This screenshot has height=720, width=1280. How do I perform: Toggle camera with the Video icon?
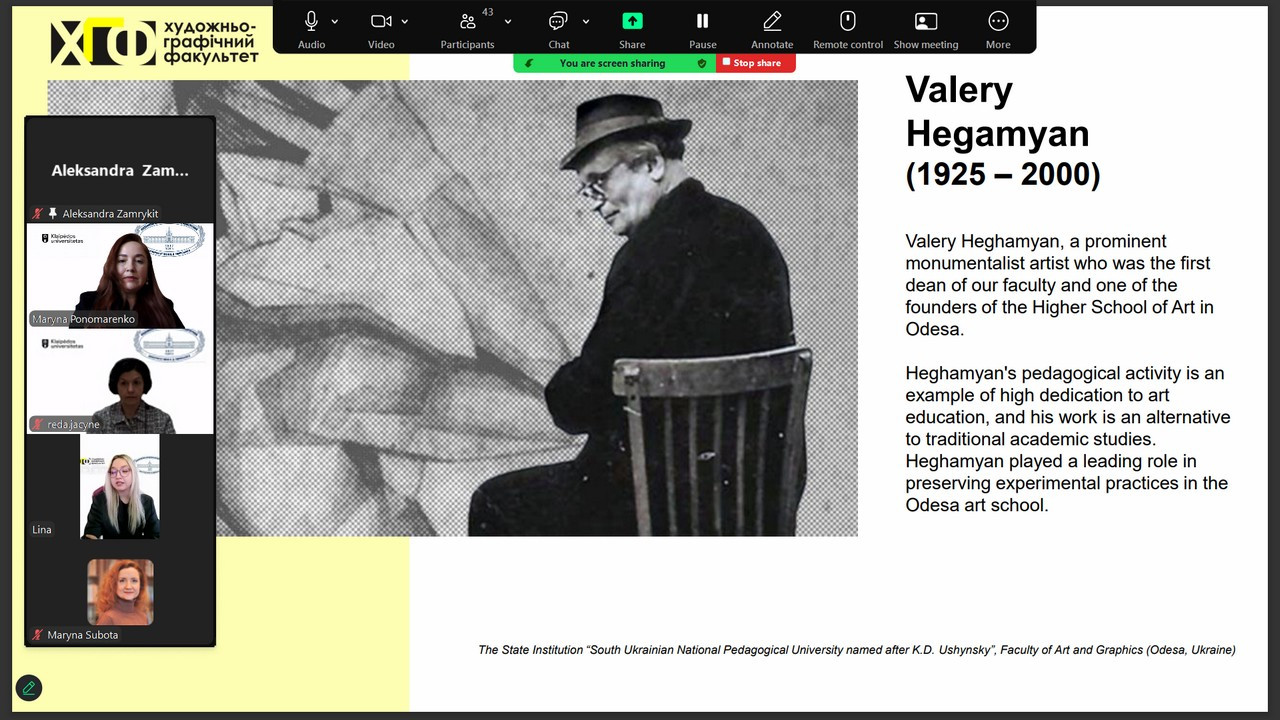pos(381,21)
